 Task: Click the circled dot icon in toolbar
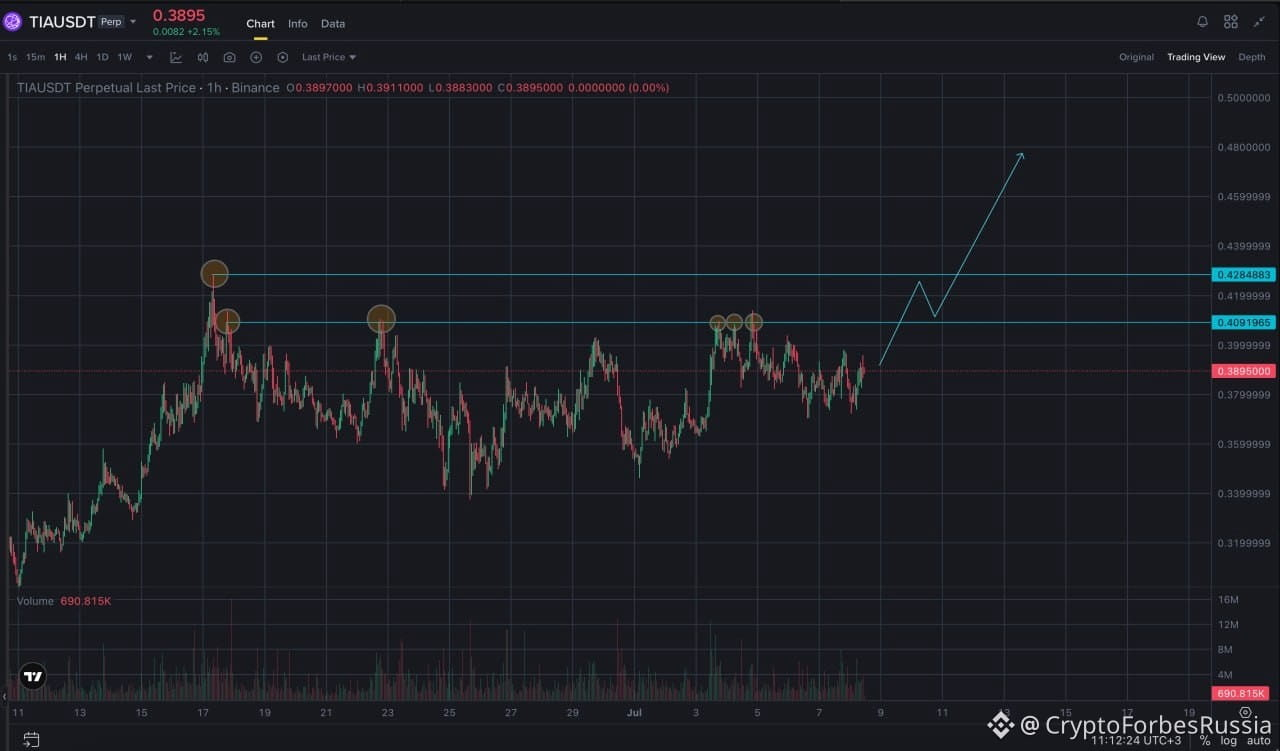pyautogui.click(x=283, y=57)
